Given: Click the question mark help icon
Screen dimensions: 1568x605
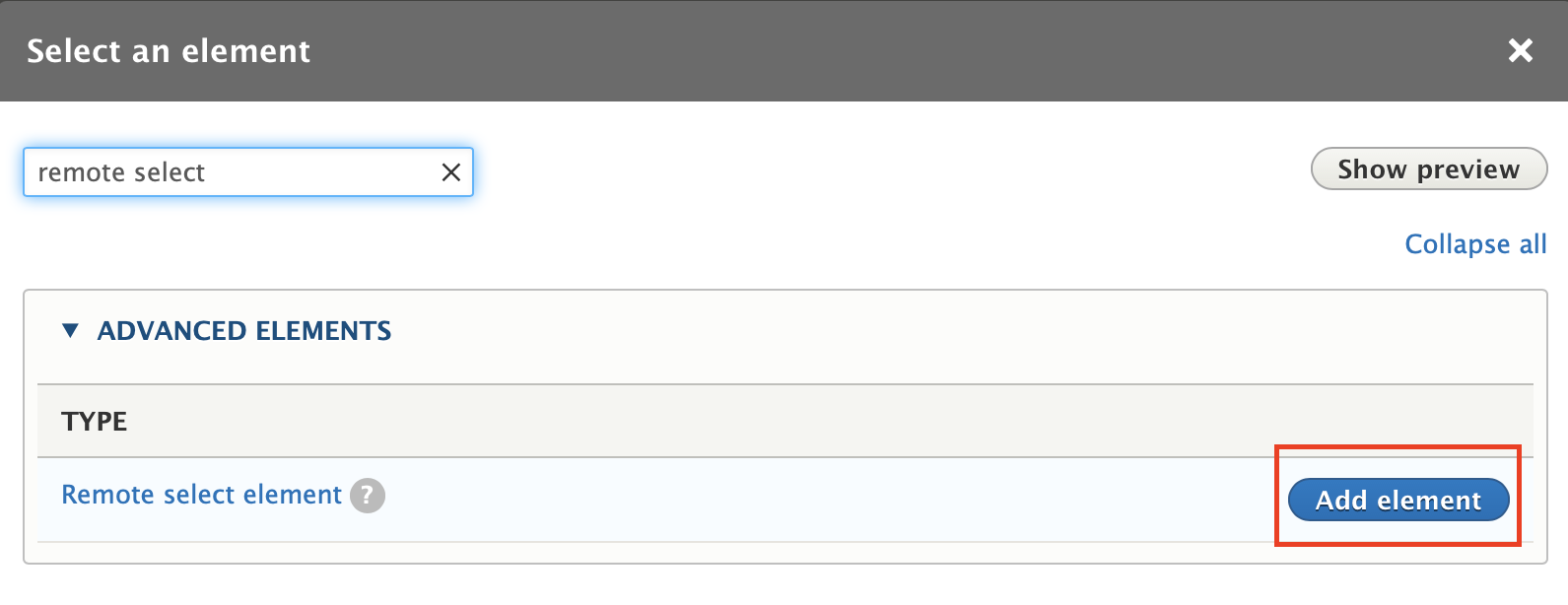Looking at the screenshot, I should pos(368,496).
